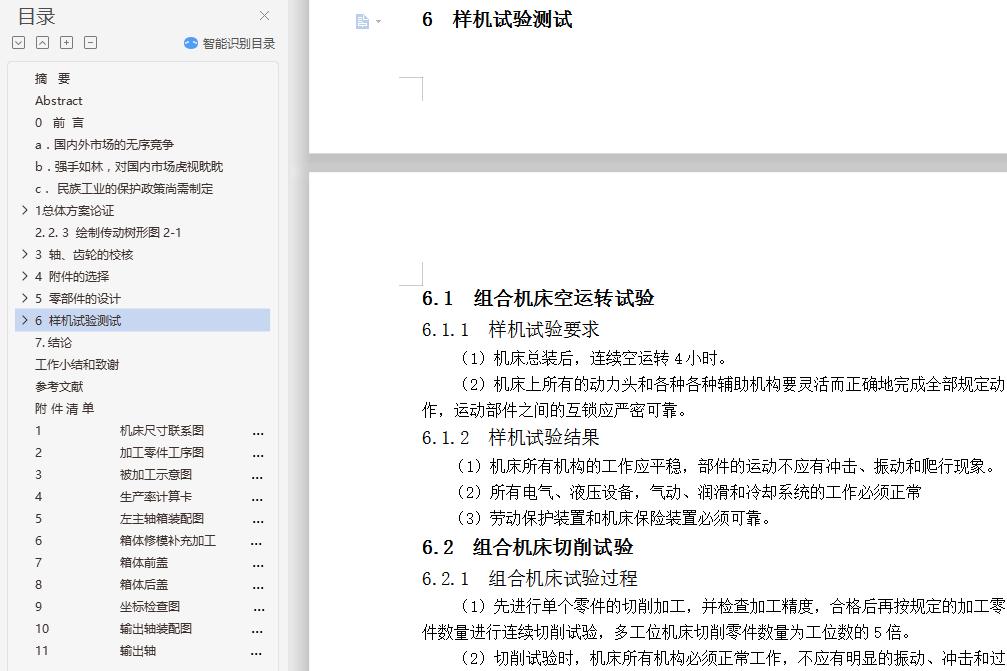Open outline entry b．强手如林，对国内市场虎视眈眈

click(128, 167)
